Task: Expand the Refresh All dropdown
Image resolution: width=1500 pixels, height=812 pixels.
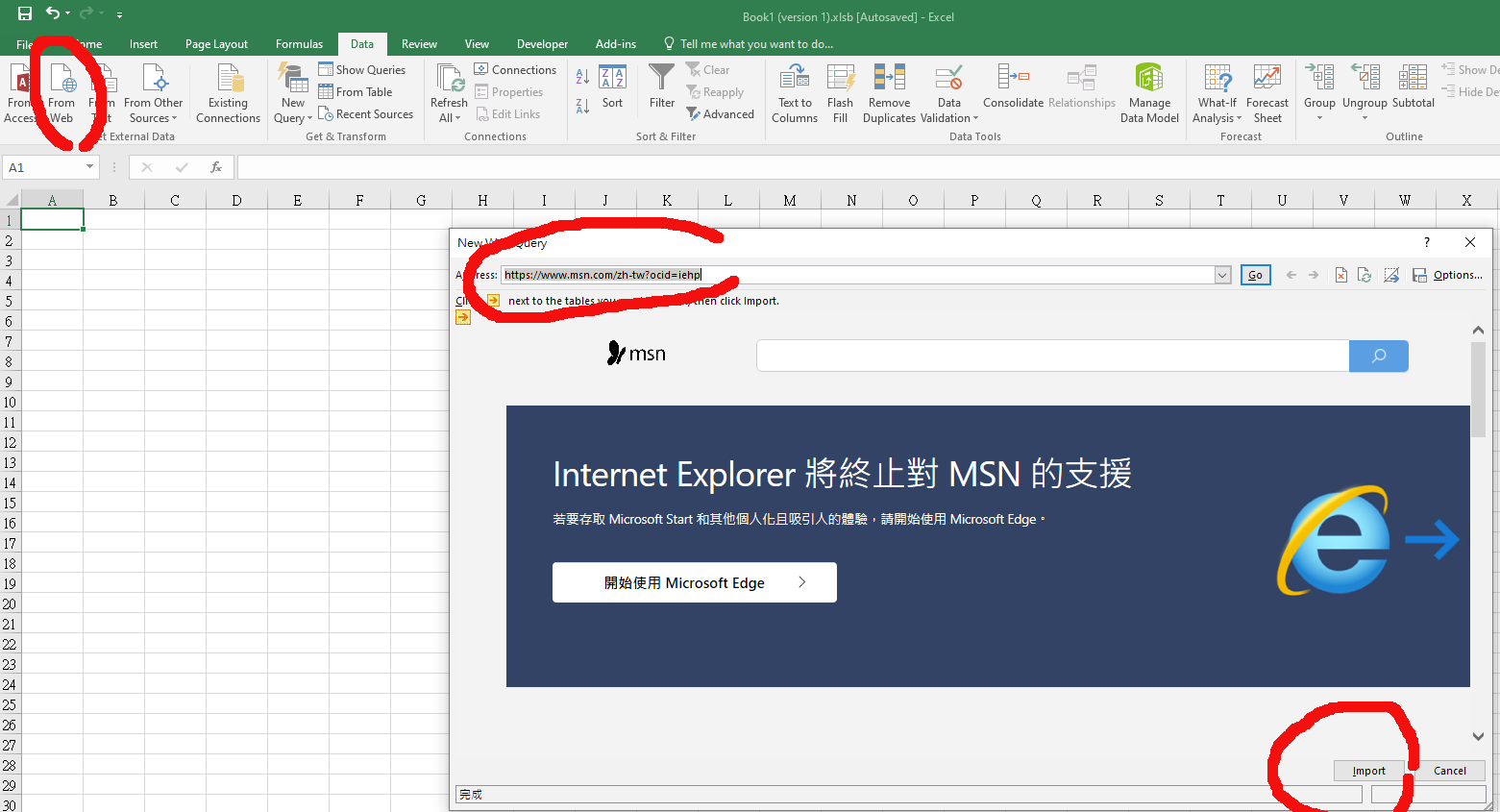Action: tap(449, 118)
